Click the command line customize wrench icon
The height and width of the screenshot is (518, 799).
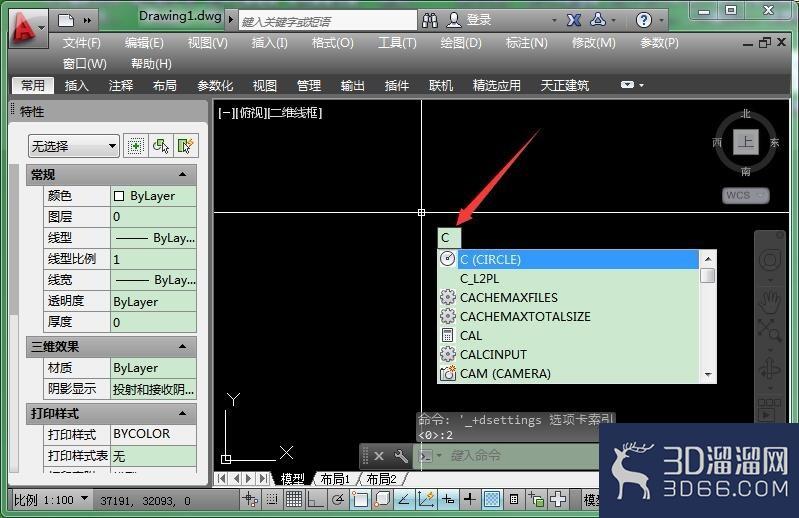401,456
